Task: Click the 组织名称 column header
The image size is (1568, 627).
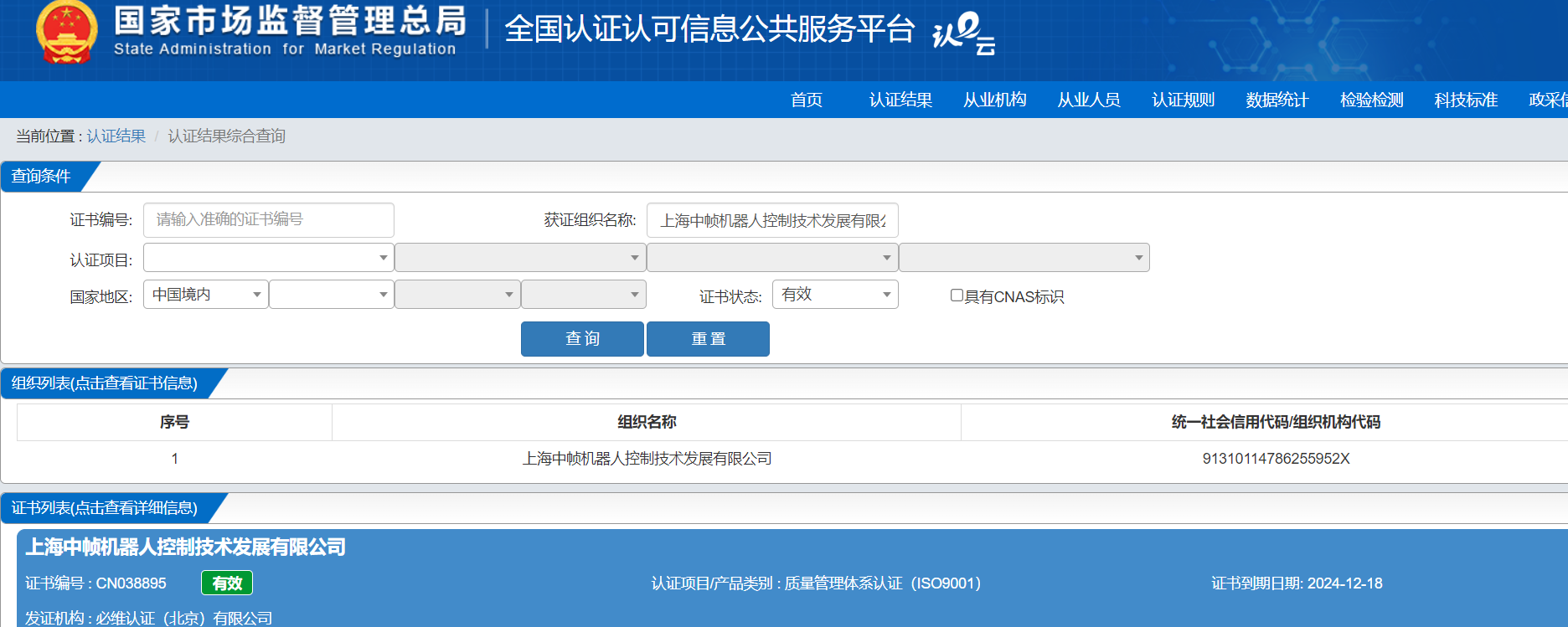Action: pyautogui.click(x=647, y=422)
